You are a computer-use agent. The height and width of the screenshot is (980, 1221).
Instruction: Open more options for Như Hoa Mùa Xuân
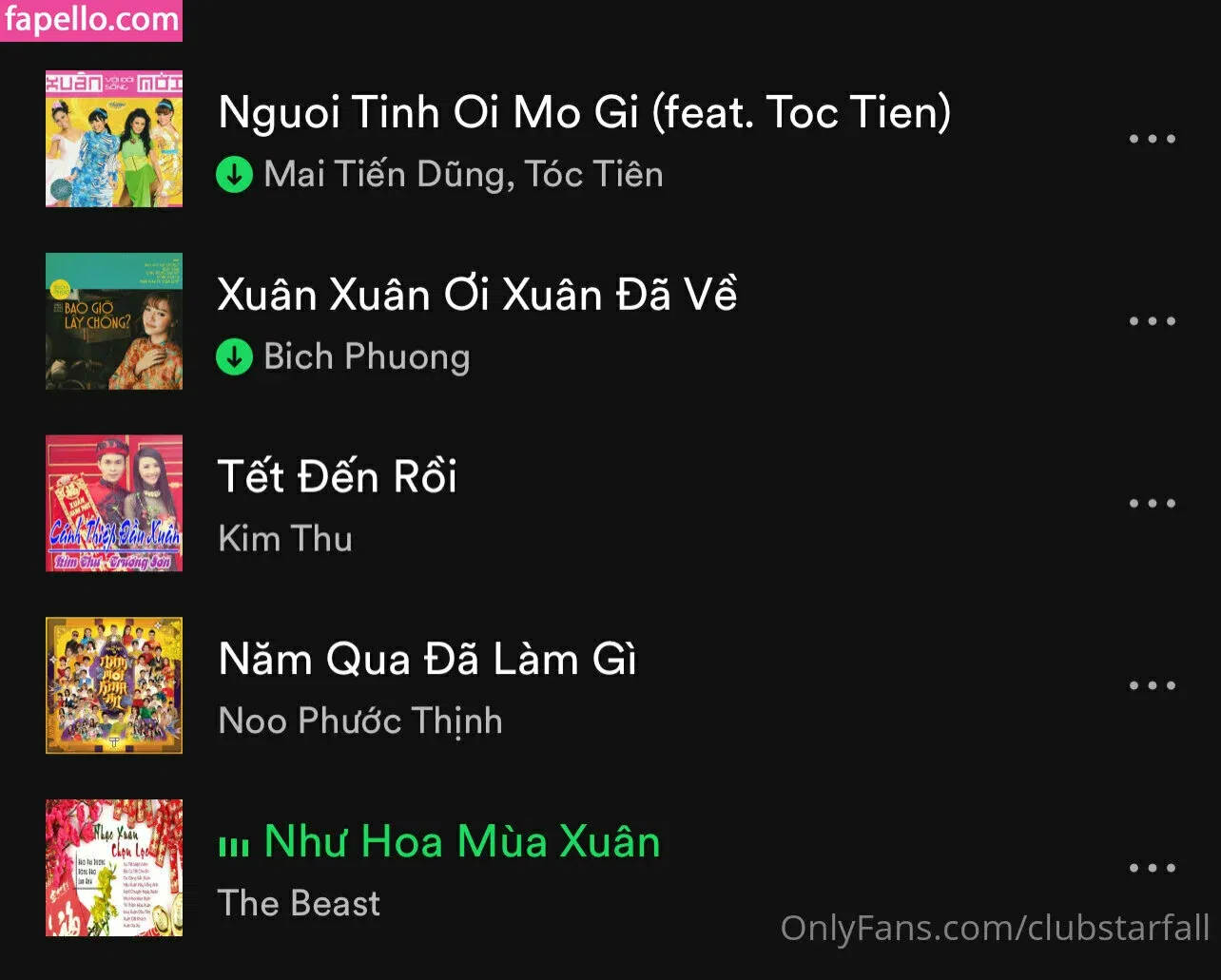pos(1152,868)
